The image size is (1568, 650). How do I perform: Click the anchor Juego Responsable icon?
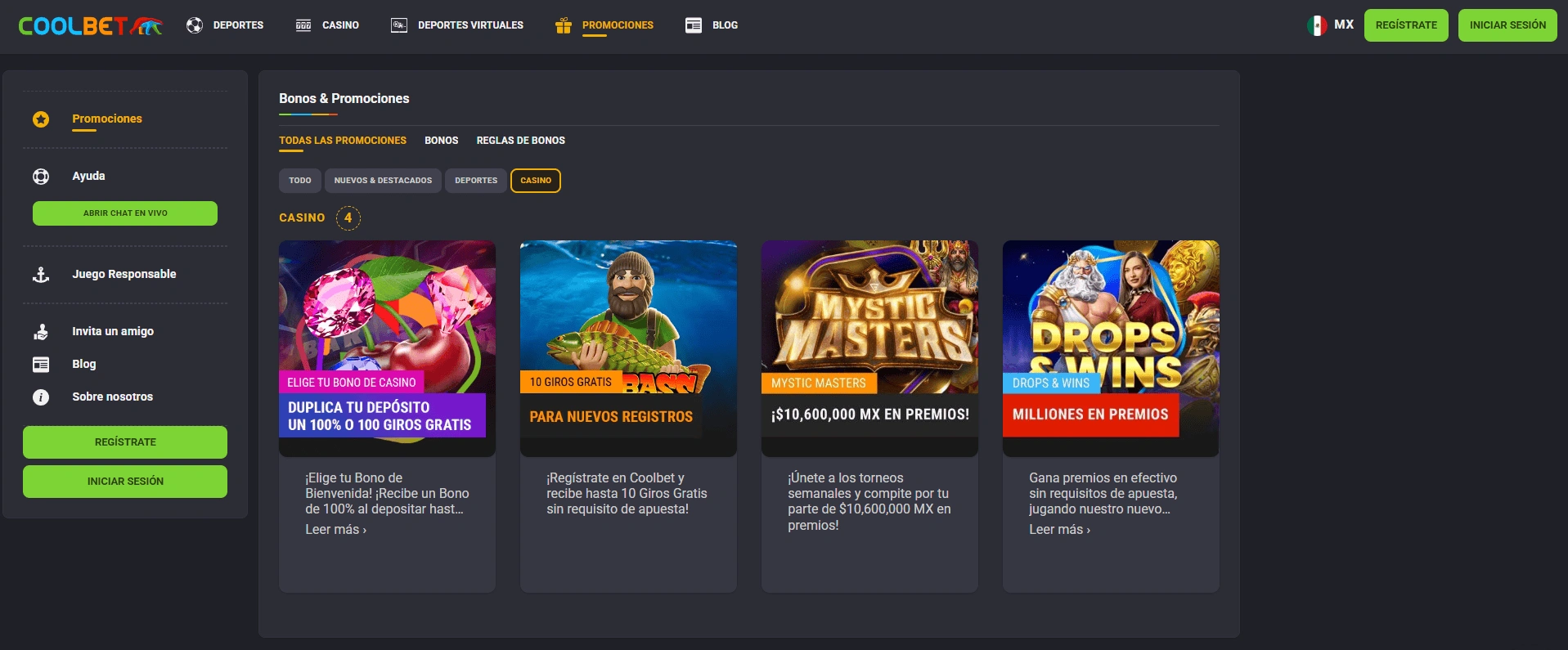click(x=41, y=275)
